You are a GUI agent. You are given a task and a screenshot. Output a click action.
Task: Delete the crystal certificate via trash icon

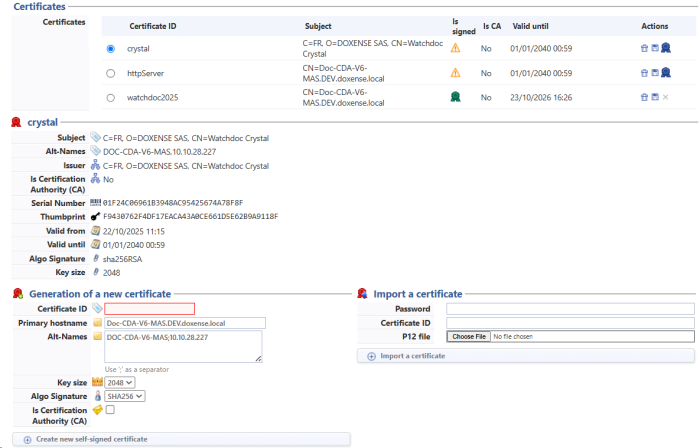pyautogui.click(x=644, y=48)
